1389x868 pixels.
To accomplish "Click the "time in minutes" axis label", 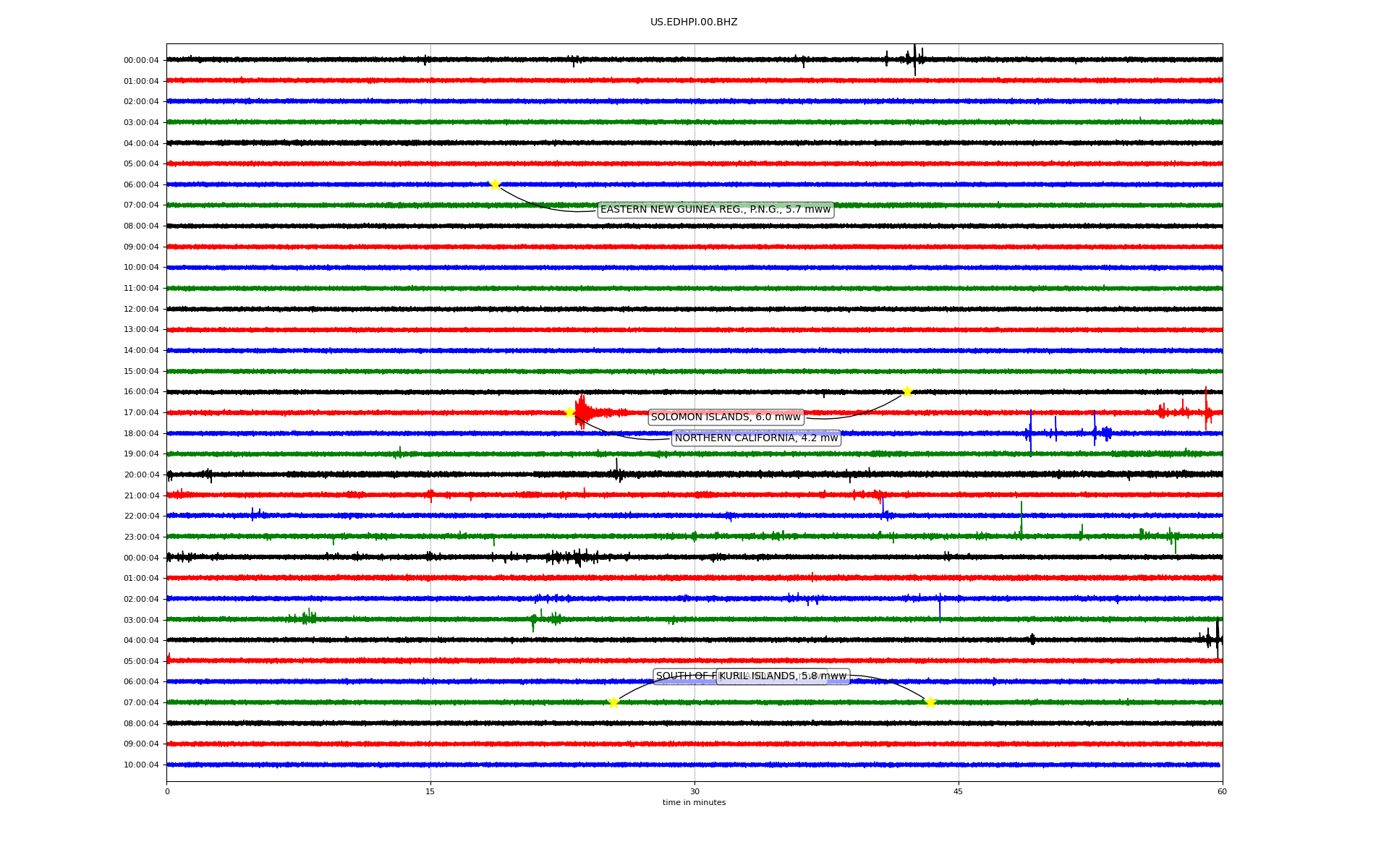I will click(x=694, y=802).
